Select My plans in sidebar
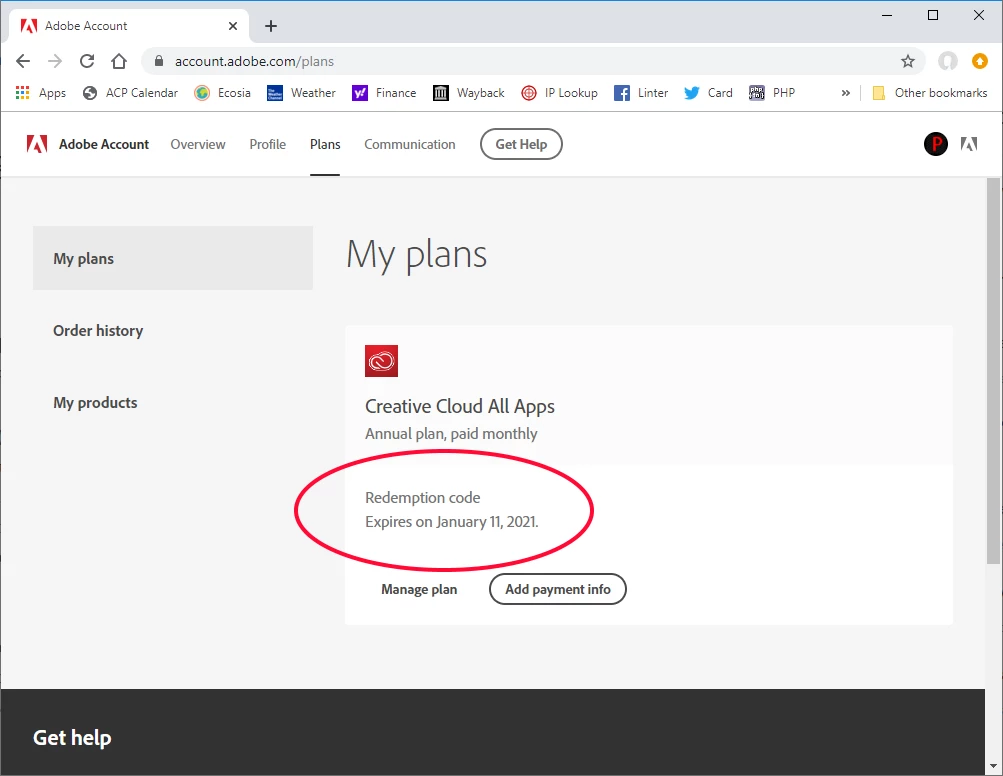 tap(173, 258)
